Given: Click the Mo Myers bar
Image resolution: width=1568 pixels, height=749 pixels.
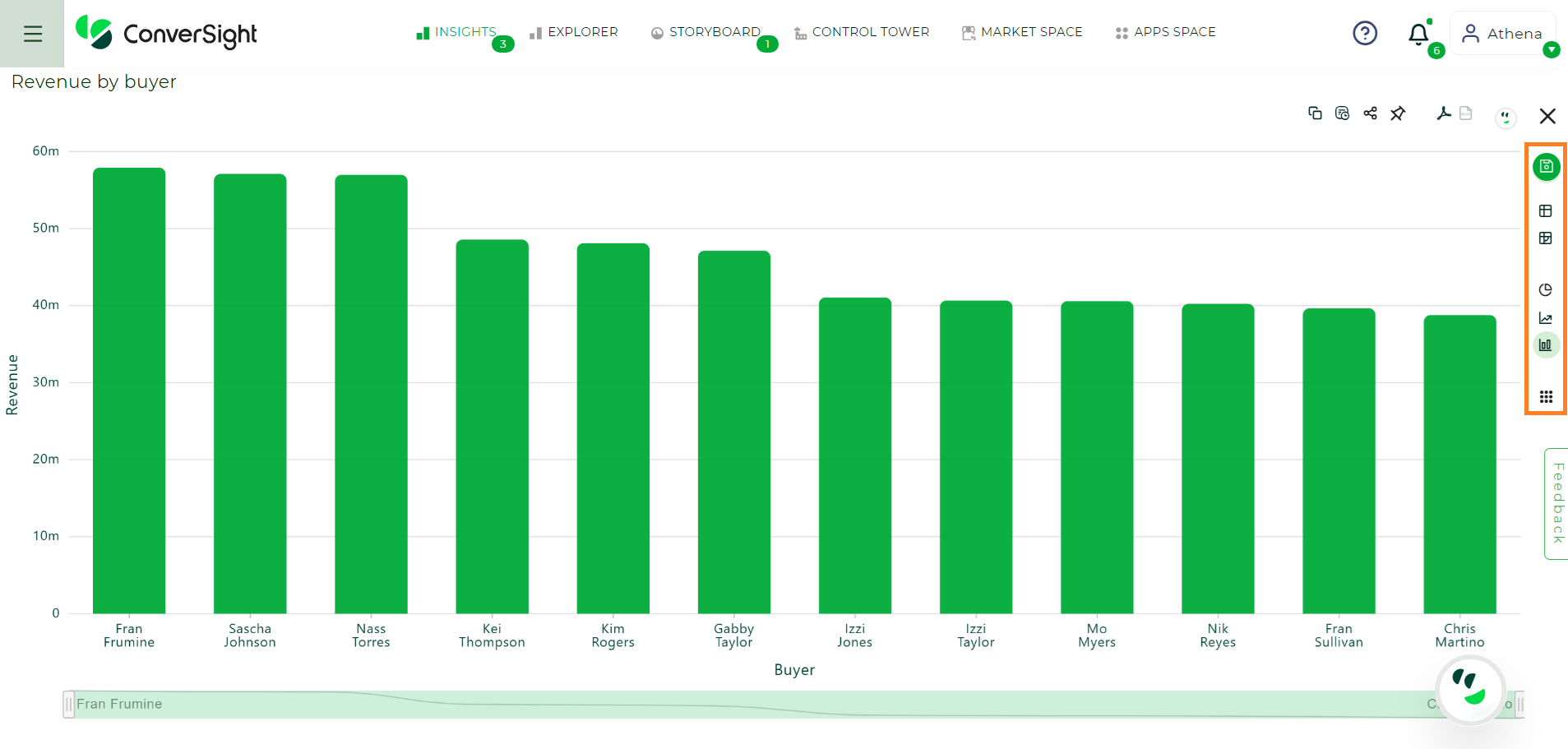Looking at the screenshot, I should point(1097,457).
